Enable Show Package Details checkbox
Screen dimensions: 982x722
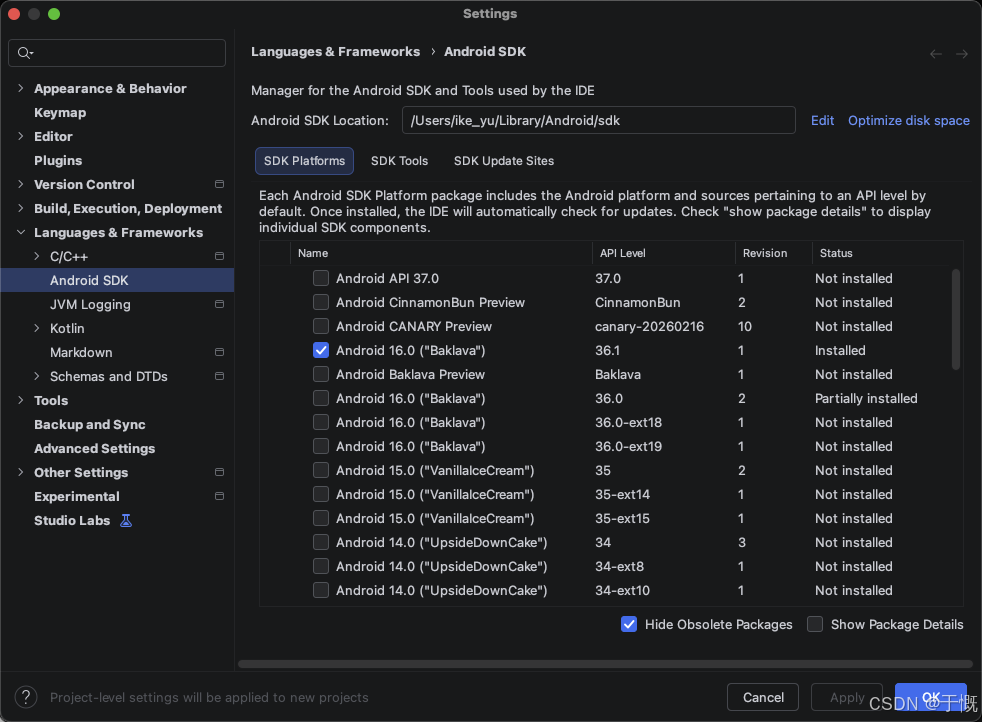[815, 624]
